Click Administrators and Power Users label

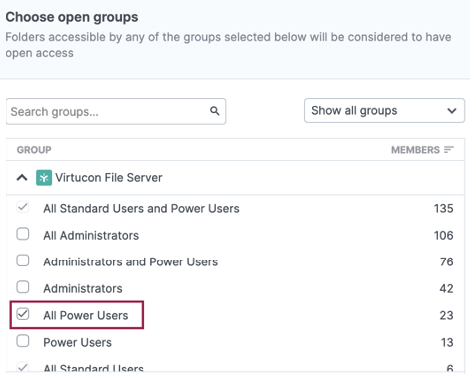point(130,262)
